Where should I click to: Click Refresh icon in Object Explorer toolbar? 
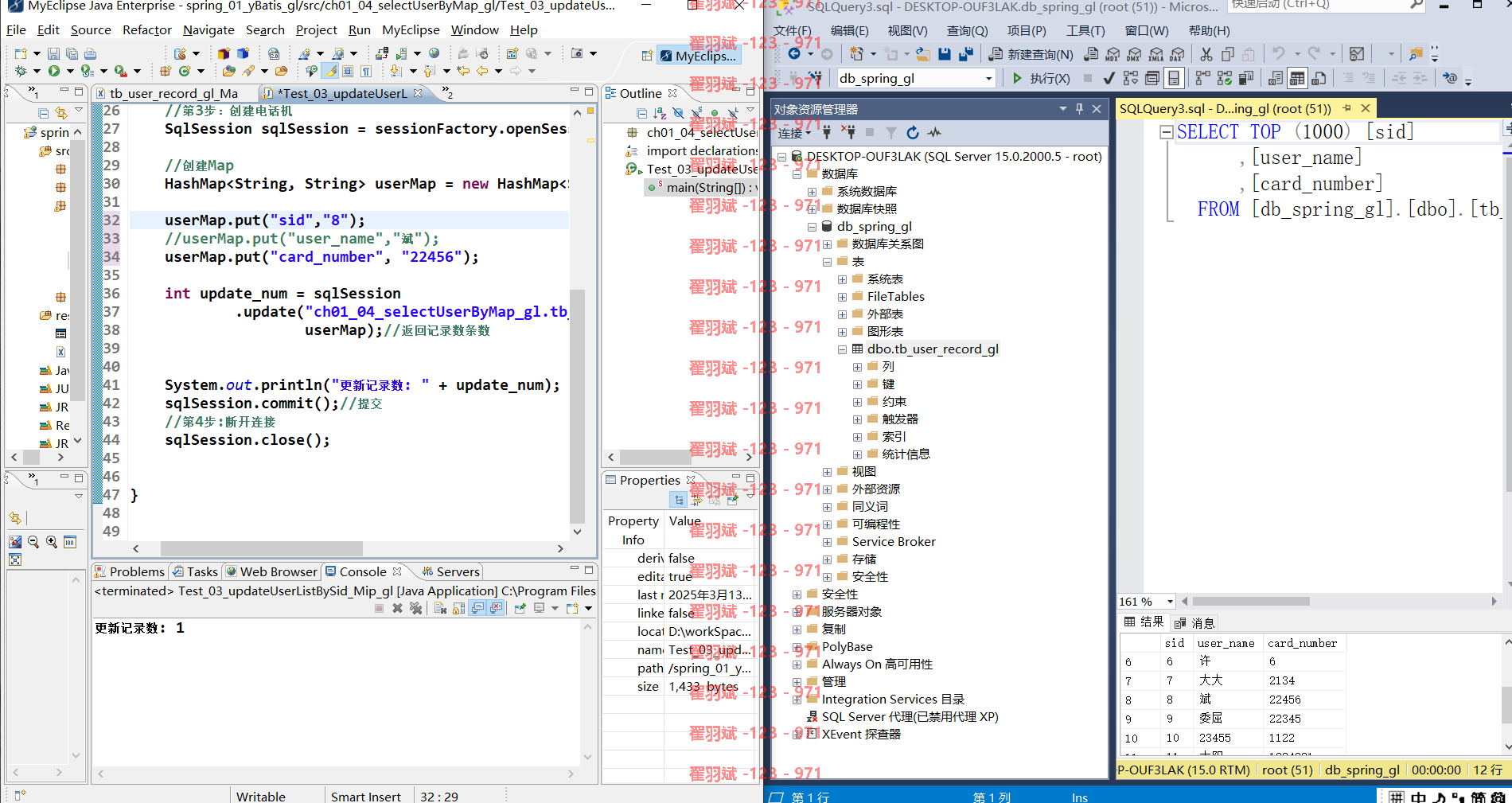[913, 132]
